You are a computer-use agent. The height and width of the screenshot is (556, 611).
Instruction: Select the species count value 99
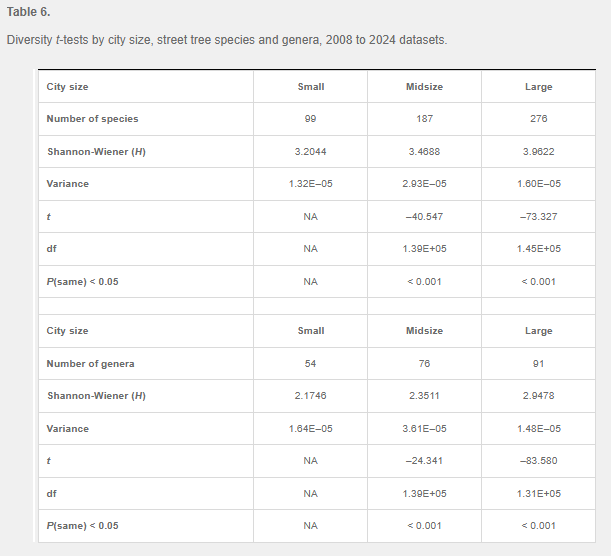click(311, 119)
